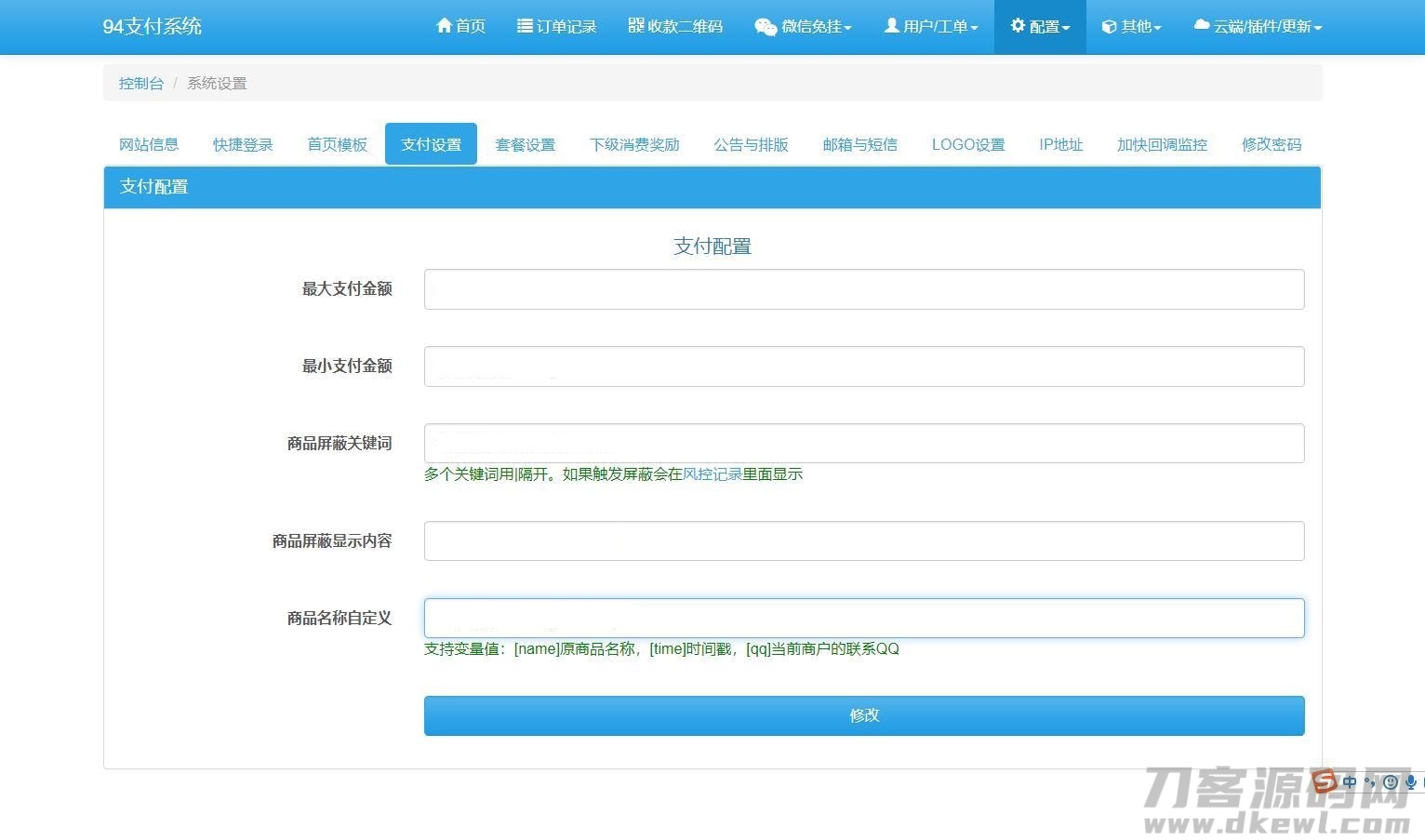Switch to the 套餐设置 tab

[x=525, y=144]
